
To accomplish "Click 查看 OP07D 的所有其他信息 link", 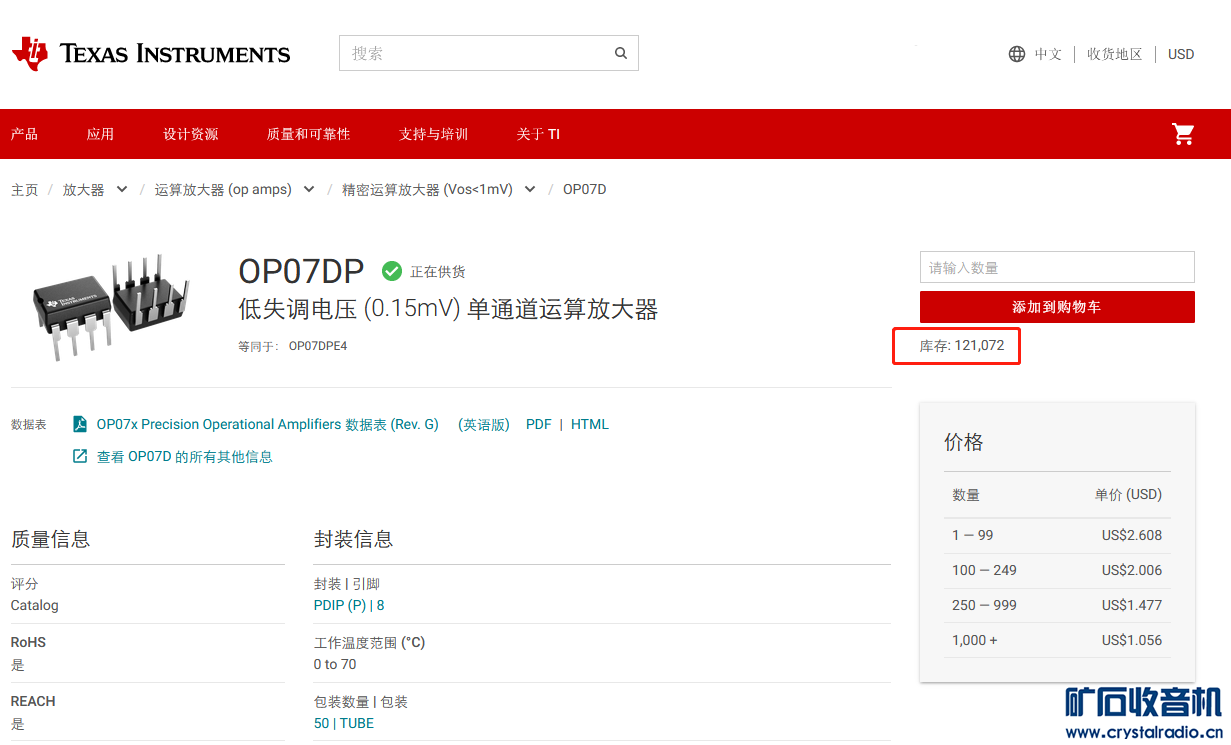I will pos(184,456).
